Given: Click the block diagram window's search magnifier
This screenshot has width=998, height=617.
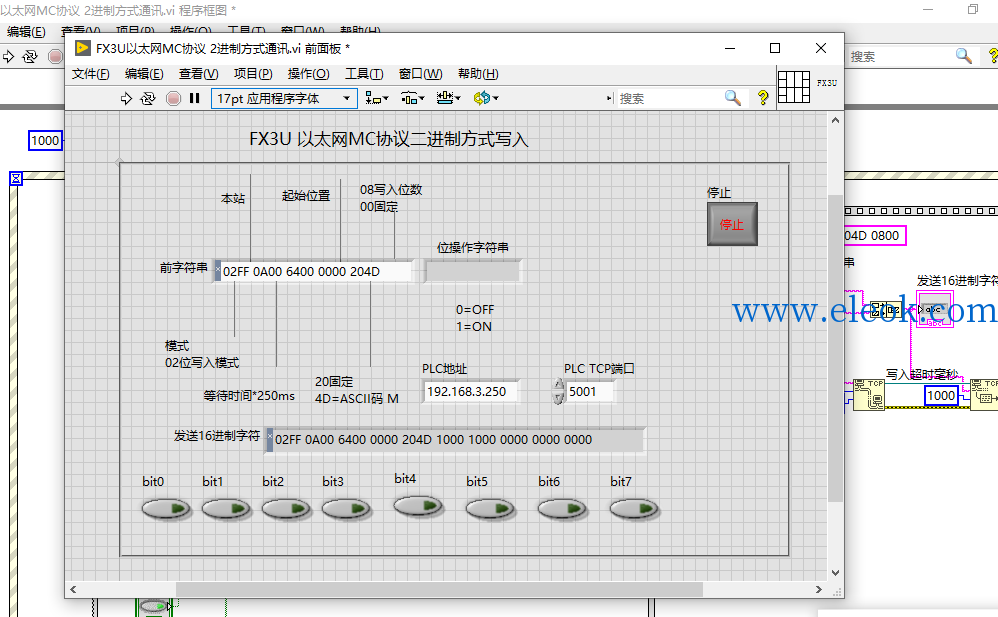Looking at the screenshot, I should click(x=964, y=56).
